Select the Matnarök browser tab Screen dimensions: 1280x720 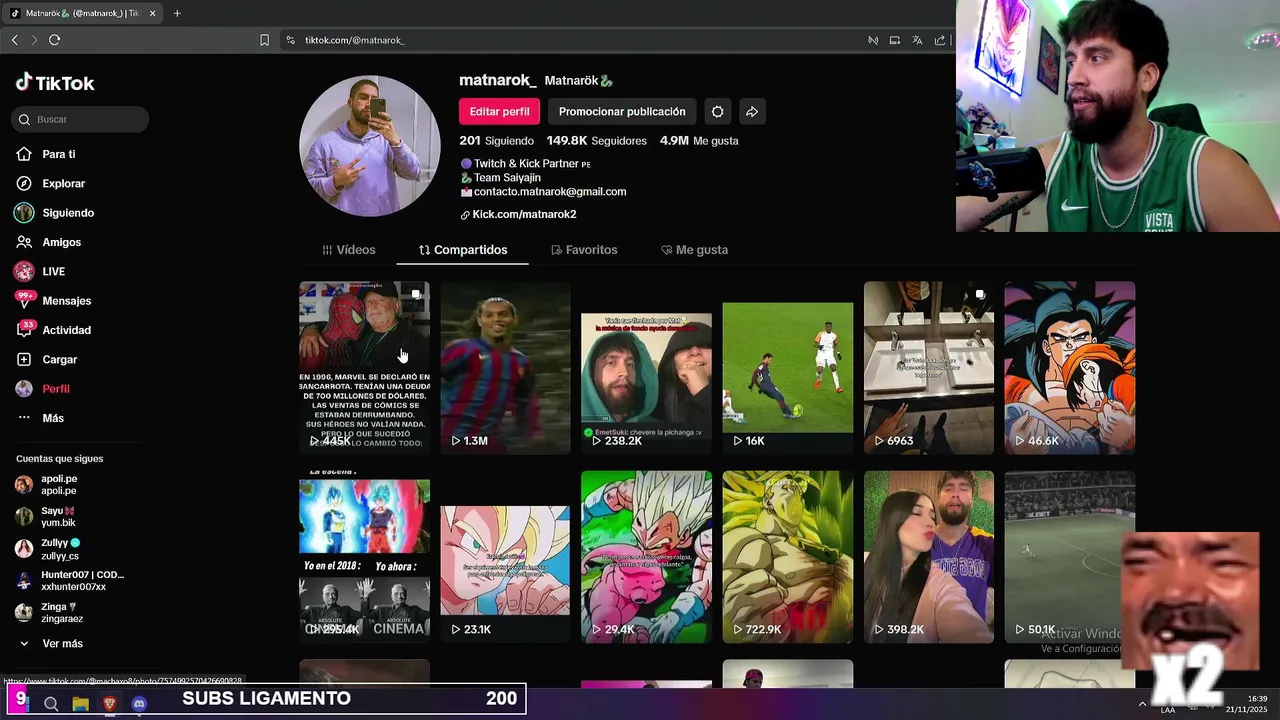[x=82, y=13]
